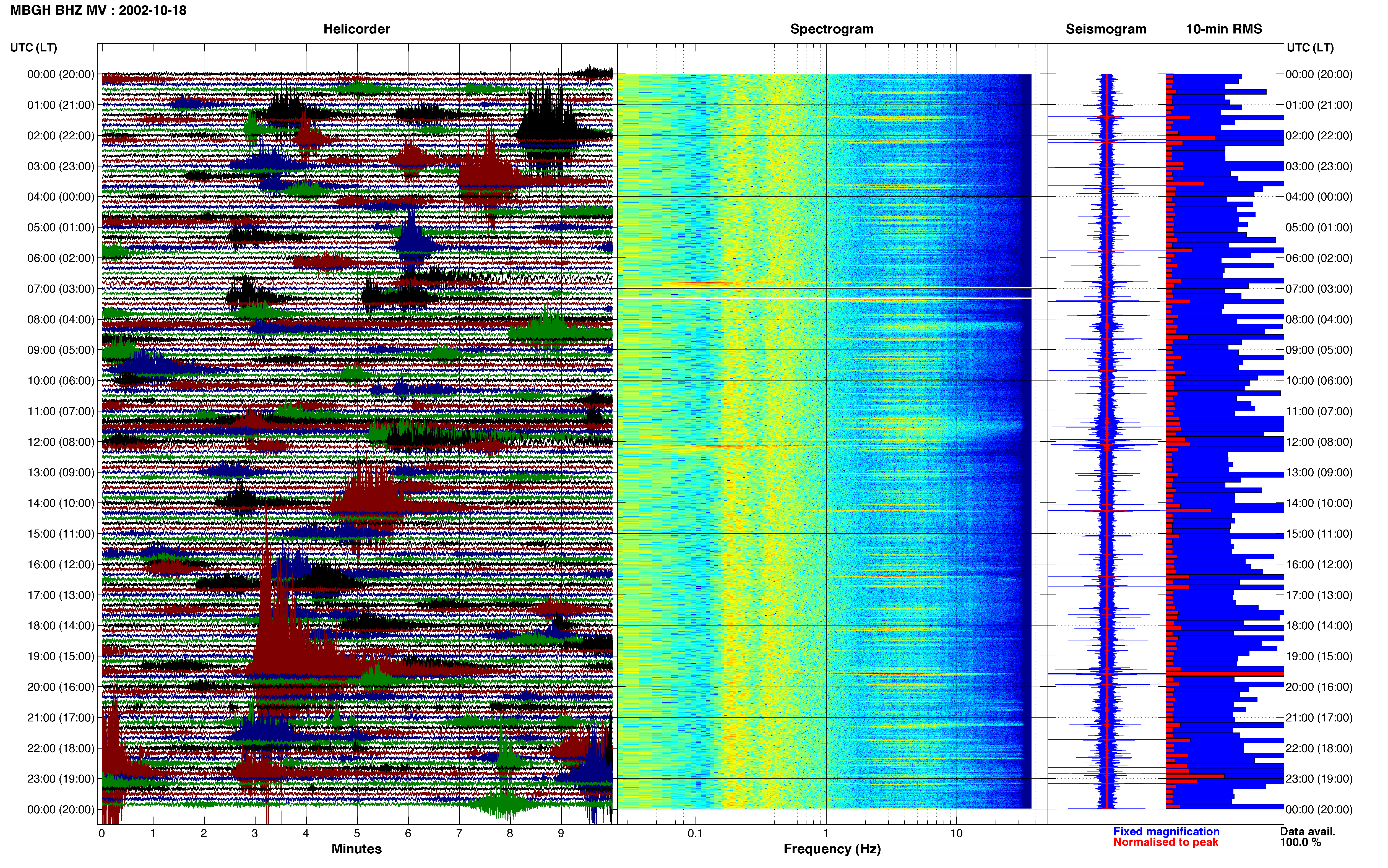This screenshot has width=1388, height=868.
Task: Click the 'Helicorder' panel heading
Action: coord(356,29)
